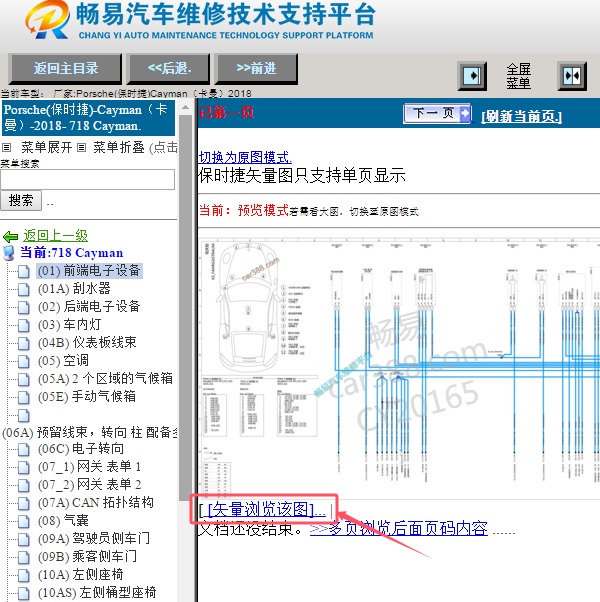Switch via 切换为原图模式 link
The height and width of the screenshot is (602, 600).
click(245, 157)
